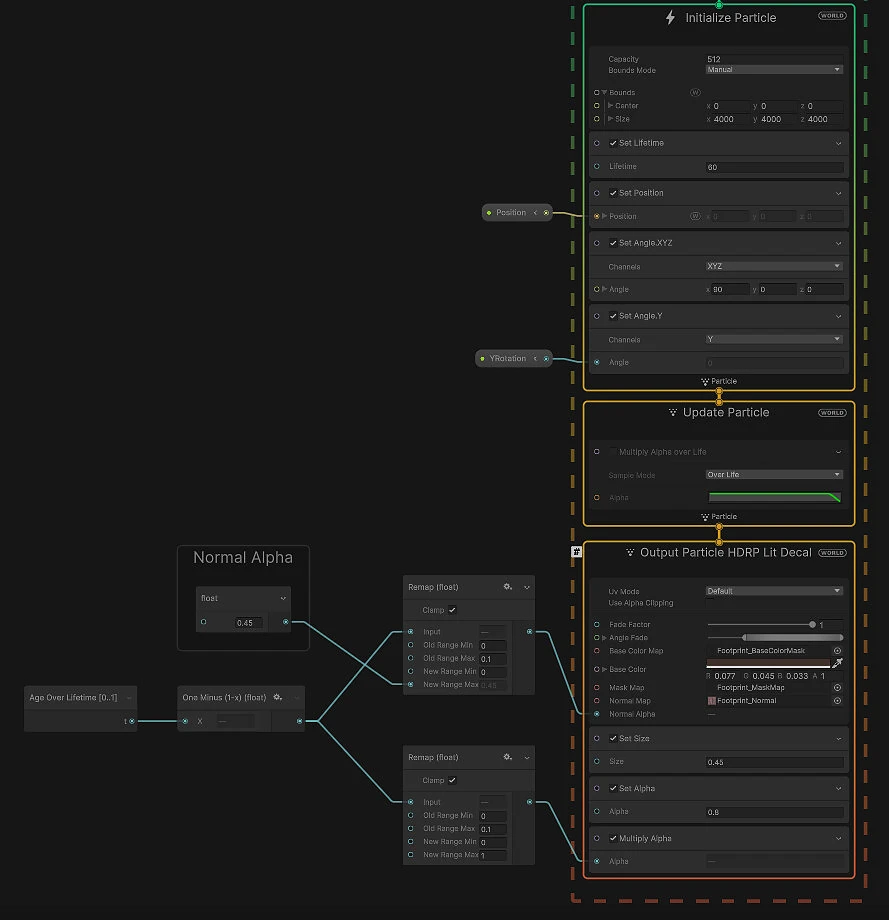Viewport: 889px width, 920px height.
Task: Collapse the Set Lifetime block
Action: (838, 144)
